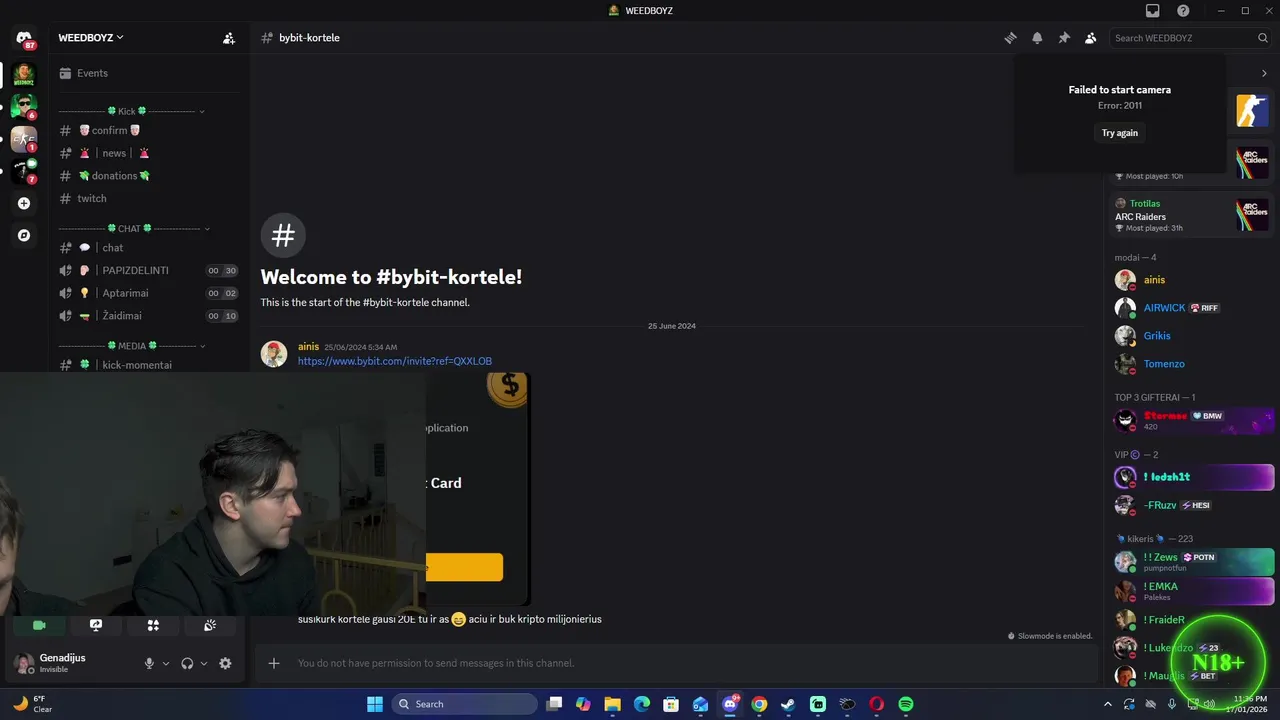Open Soundboard icon
This screenshot has width=1280, height=720.
point(210,625)
